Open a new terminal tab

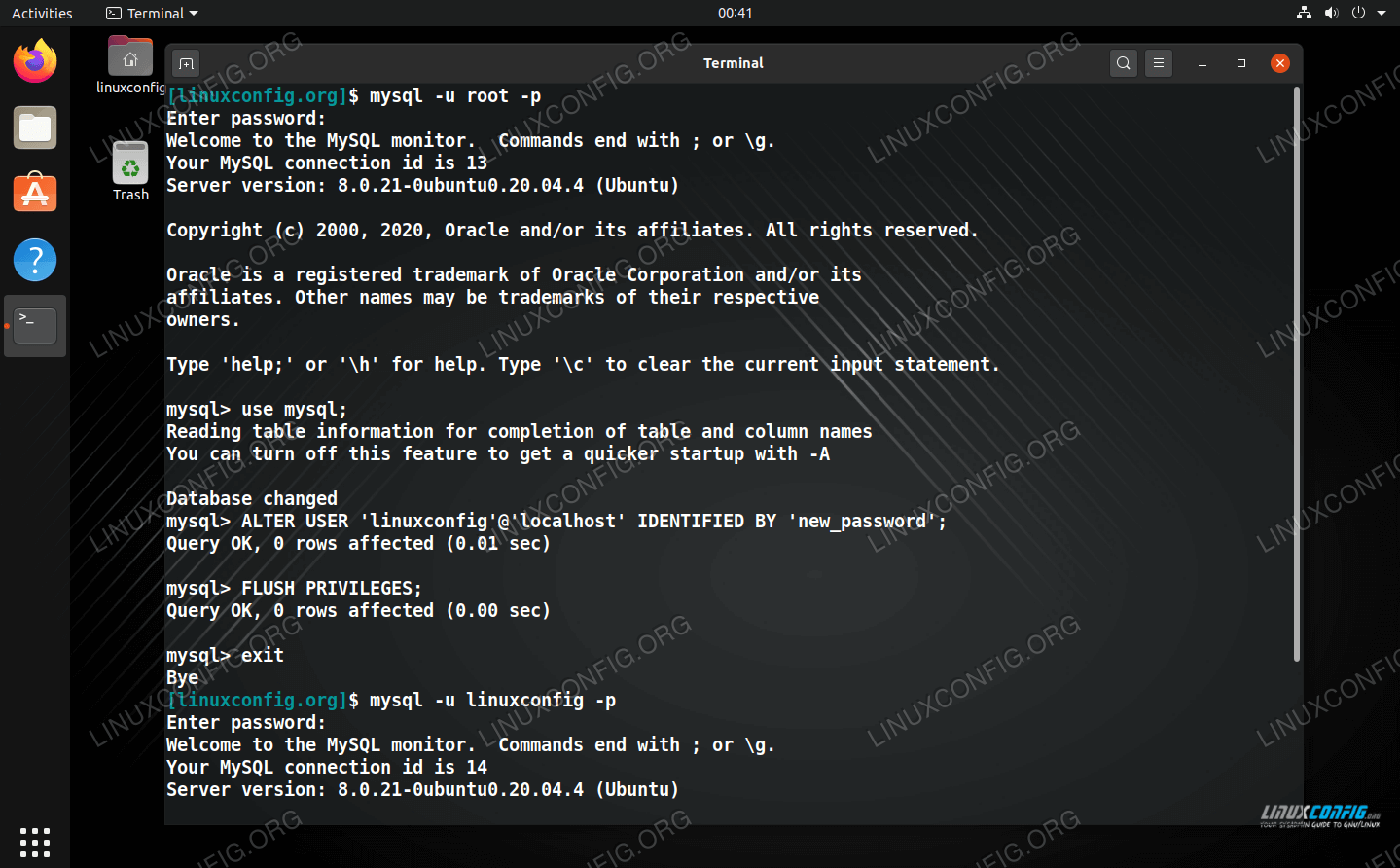187,63
